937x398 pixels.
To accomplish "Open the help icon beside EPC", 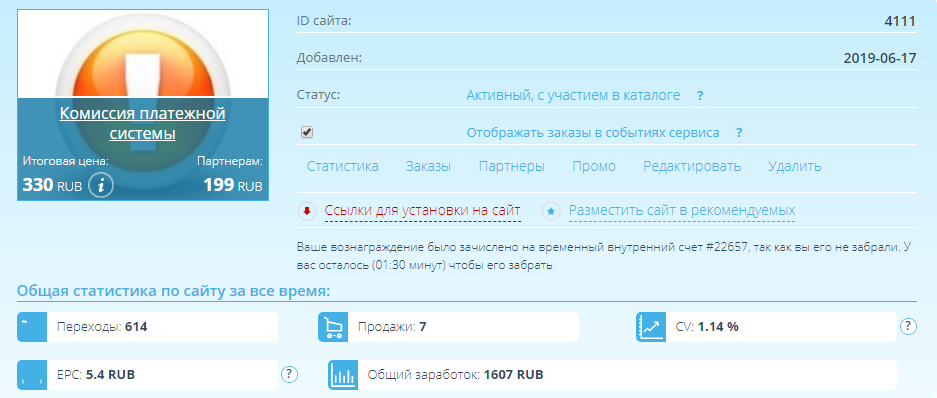I will point(289,375).
